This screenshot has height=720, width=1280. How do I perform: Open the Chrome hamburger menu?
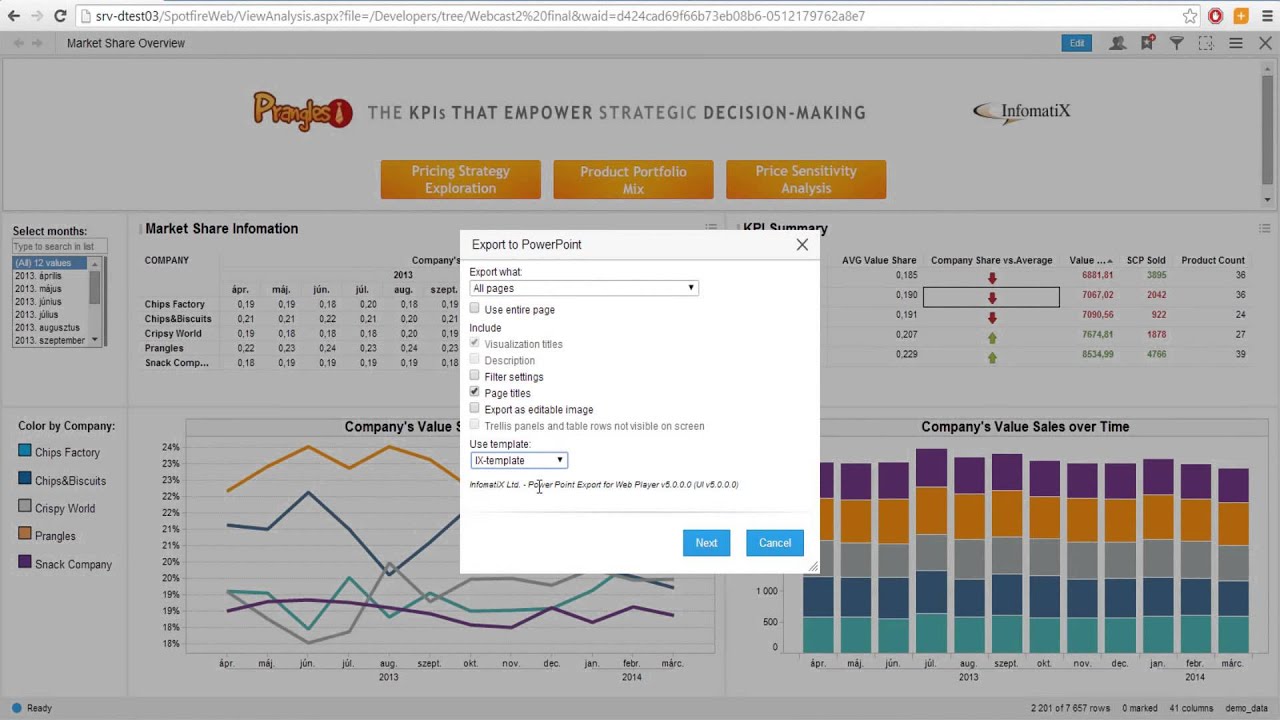coord(1265,16)
